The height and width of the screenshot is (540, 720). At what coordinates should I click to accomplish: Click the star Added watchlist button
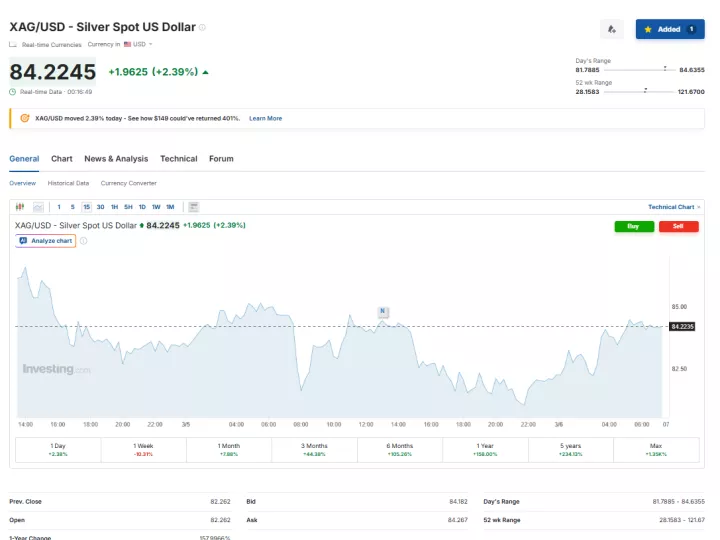(x=669, y=29)
